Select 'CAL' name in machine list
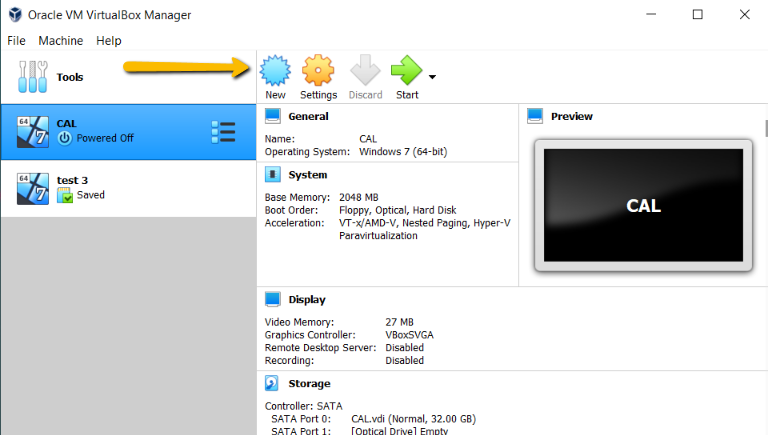 coord(67,123)
